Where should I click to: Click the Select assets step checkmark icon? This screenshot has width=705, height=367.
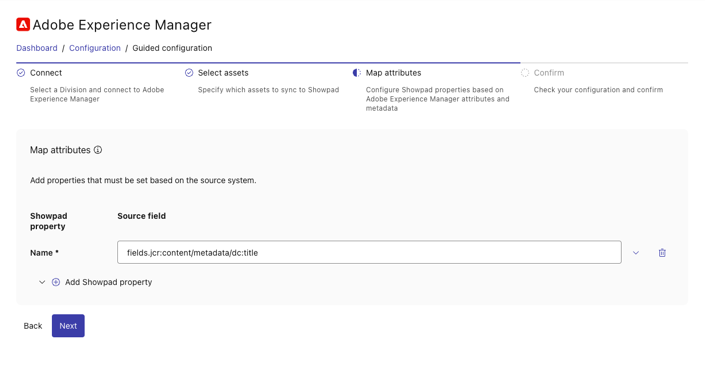coord(189,73)
